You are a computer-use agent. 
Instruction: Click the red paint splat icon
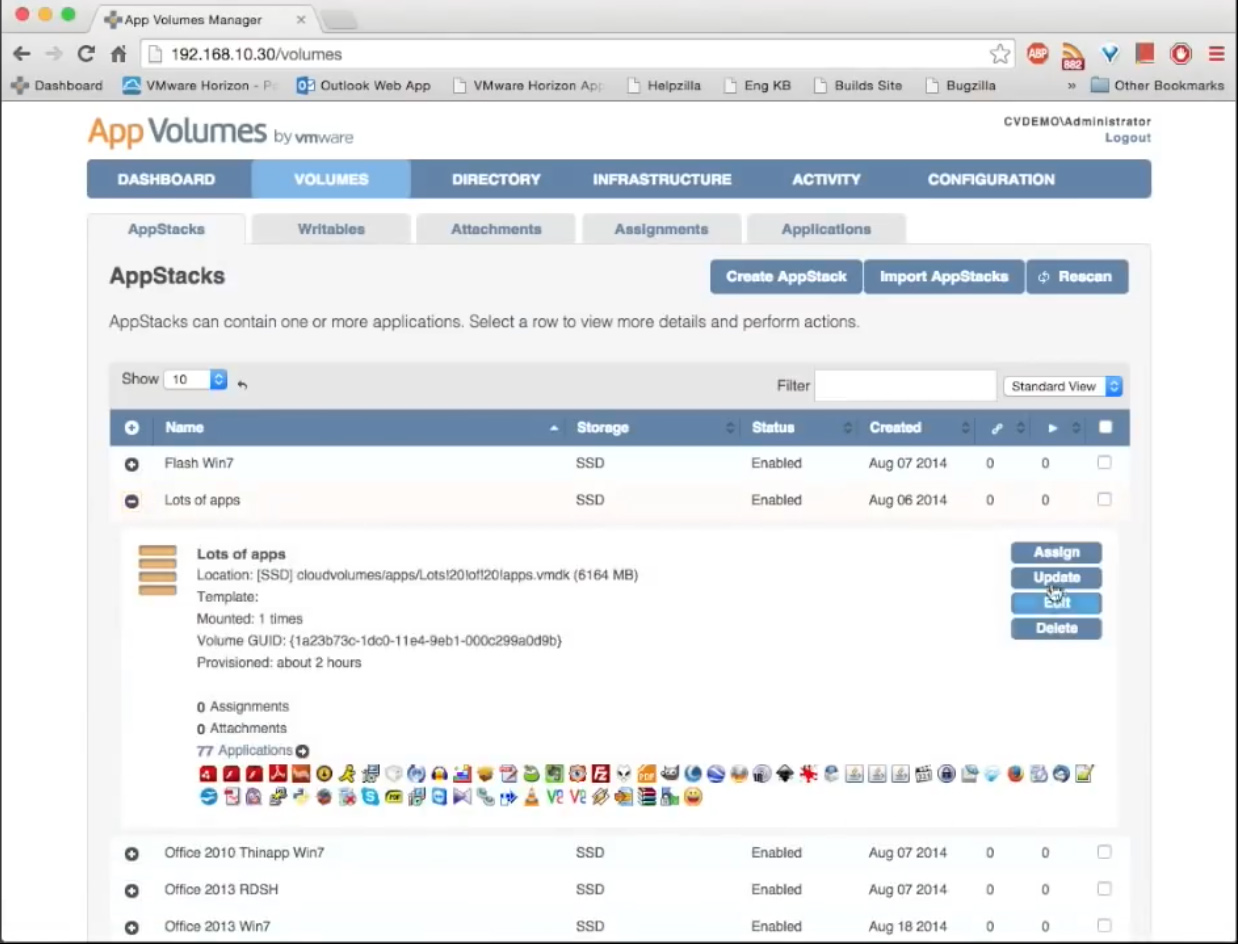(807, 773)
